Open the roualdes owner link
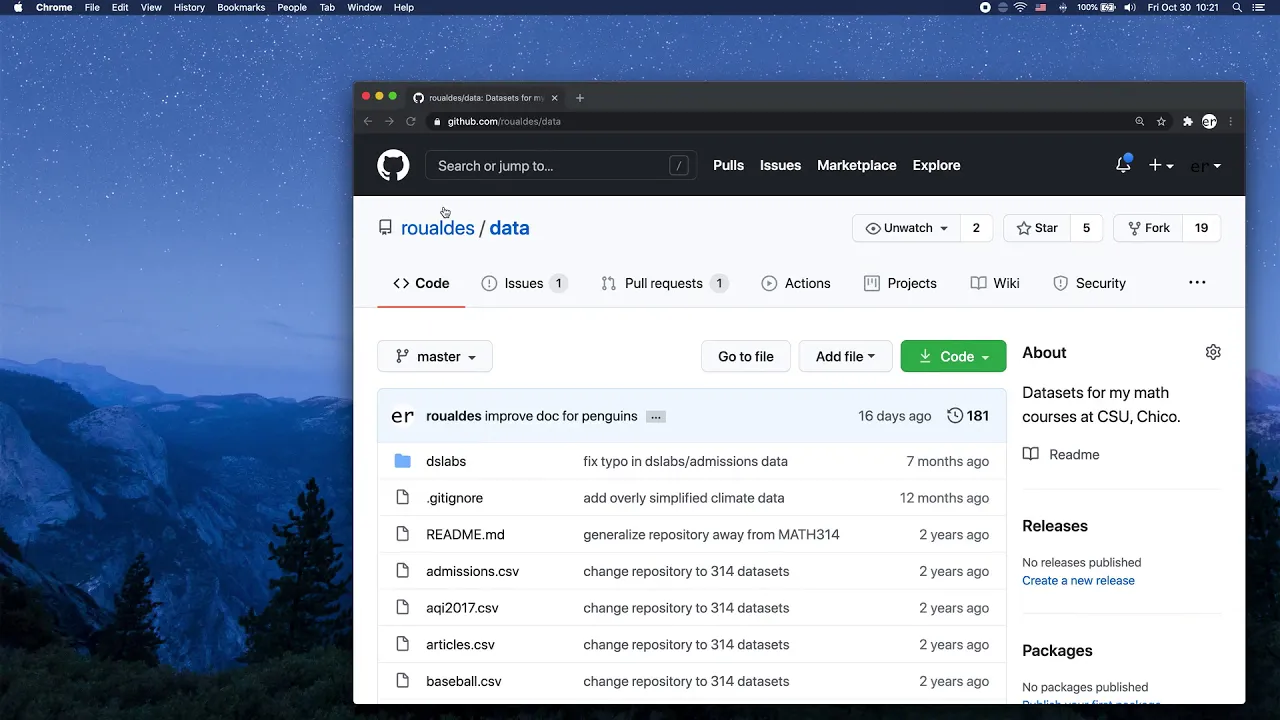1280x720 pixels. coord(438,228)
